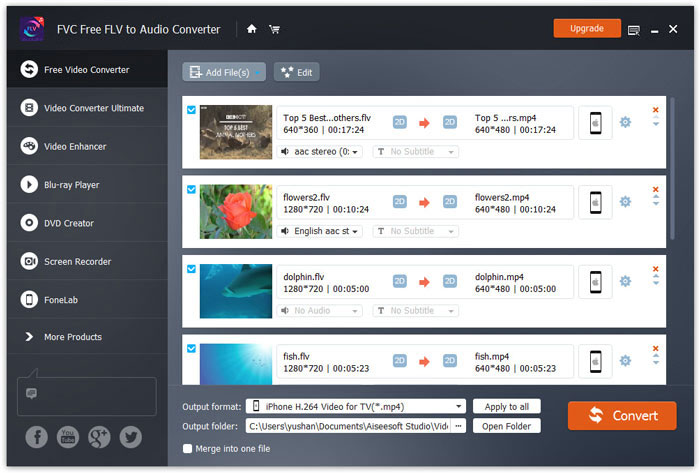Click Apply to all button

507,407
